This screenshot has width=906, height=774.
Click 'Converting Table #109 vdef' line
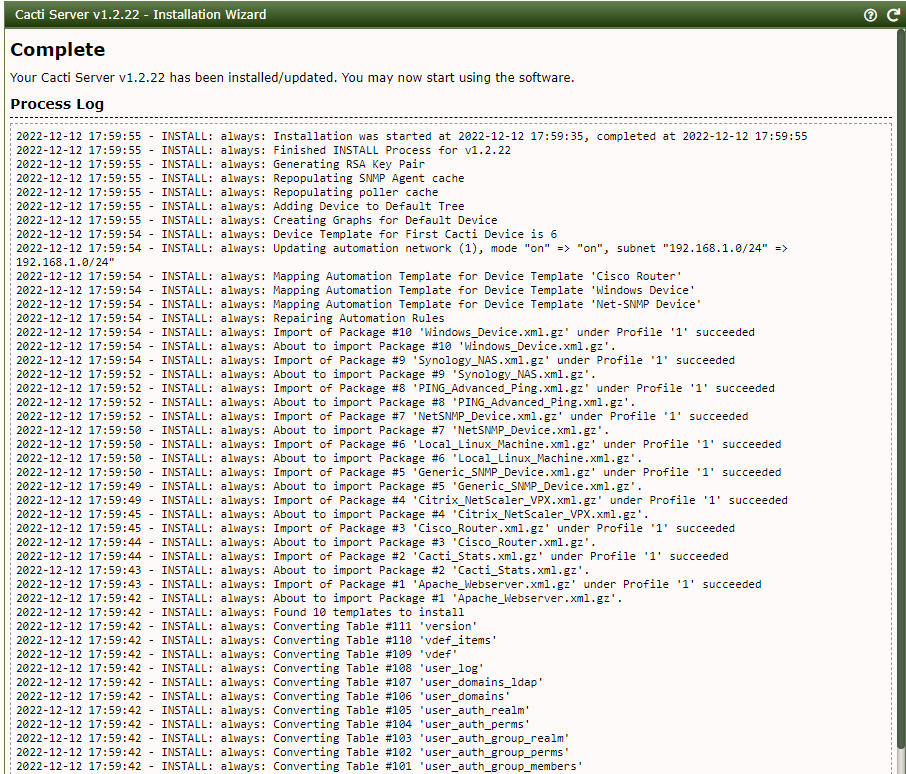tap(237, 654)
